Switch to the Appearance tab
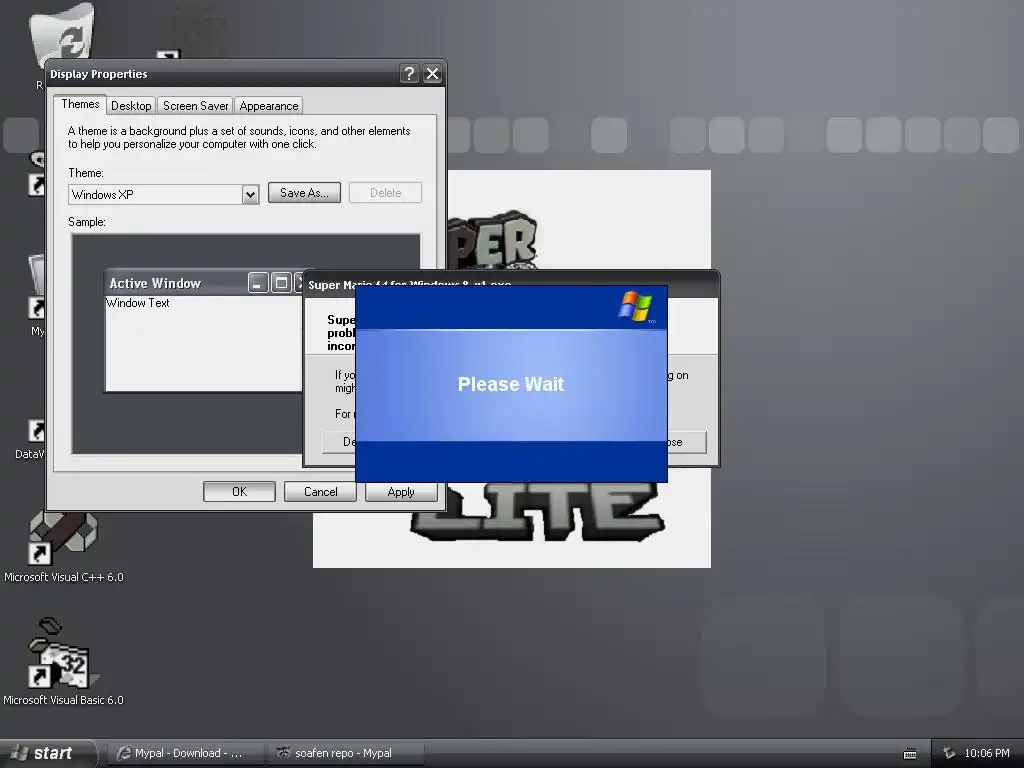1024x768 pixels. pos(268,106)
